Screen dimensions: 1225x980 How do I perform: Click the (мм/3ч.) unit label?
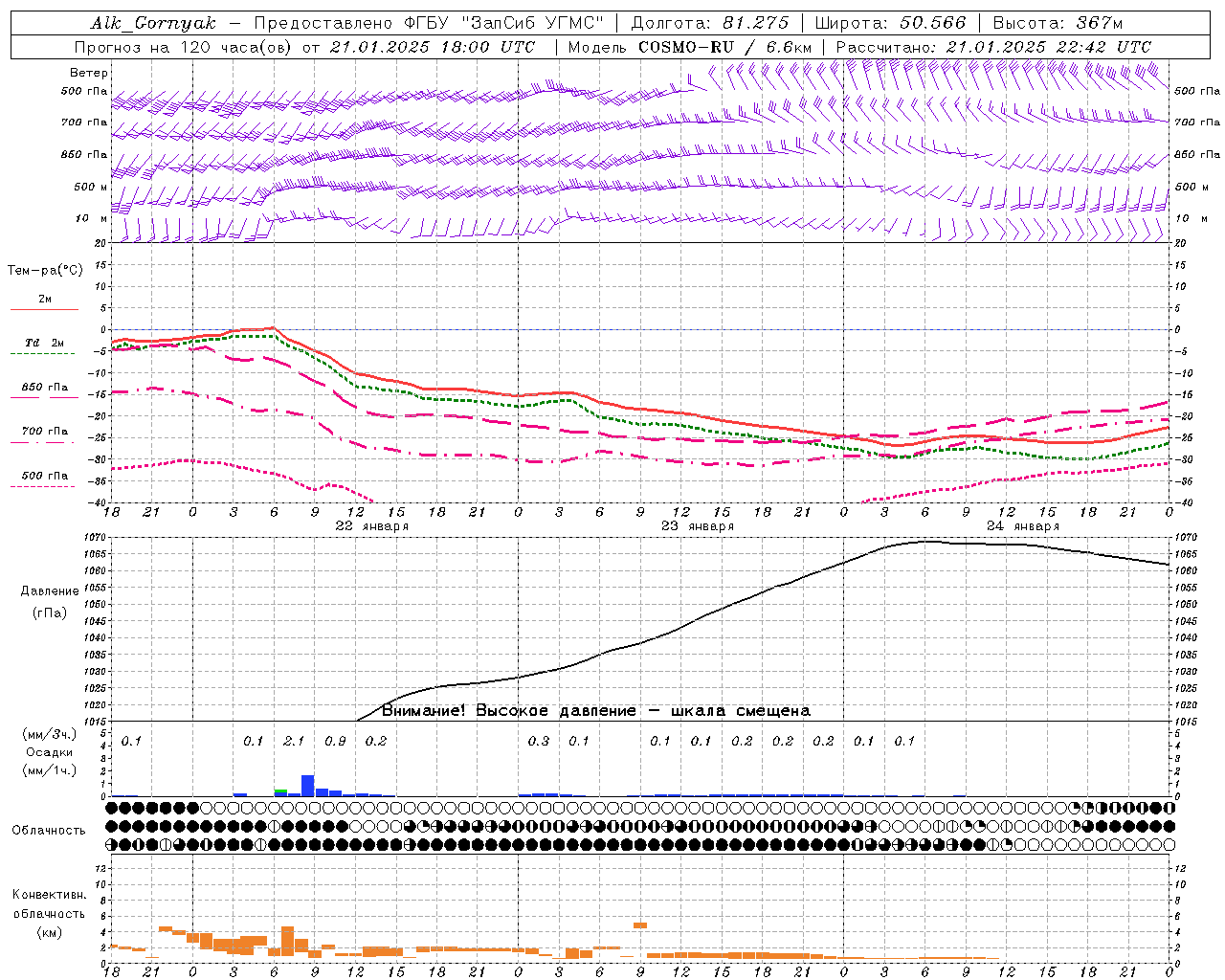click(x=49, y=734)
